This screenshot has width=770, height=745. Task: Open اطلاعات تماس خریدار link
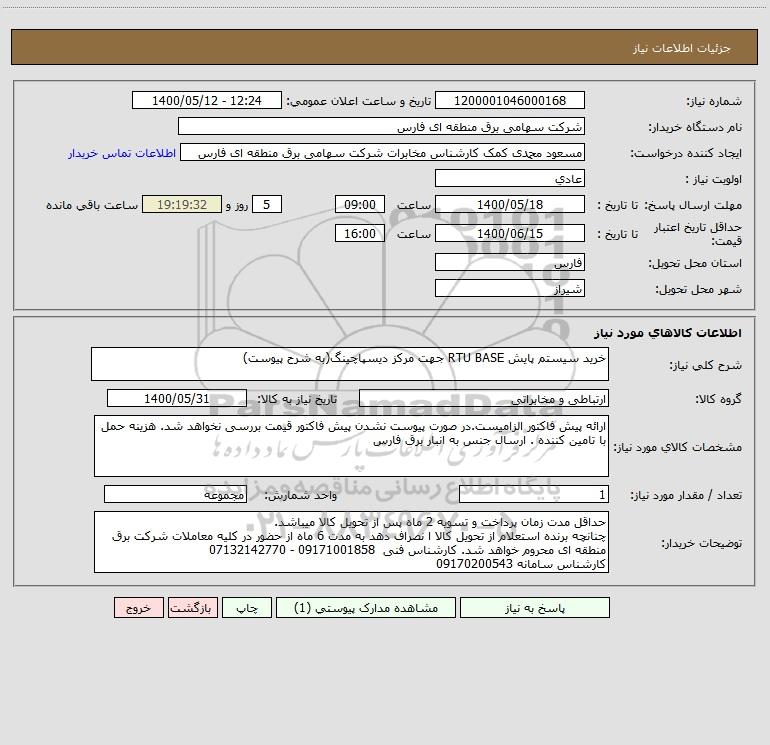click(122, 153)
